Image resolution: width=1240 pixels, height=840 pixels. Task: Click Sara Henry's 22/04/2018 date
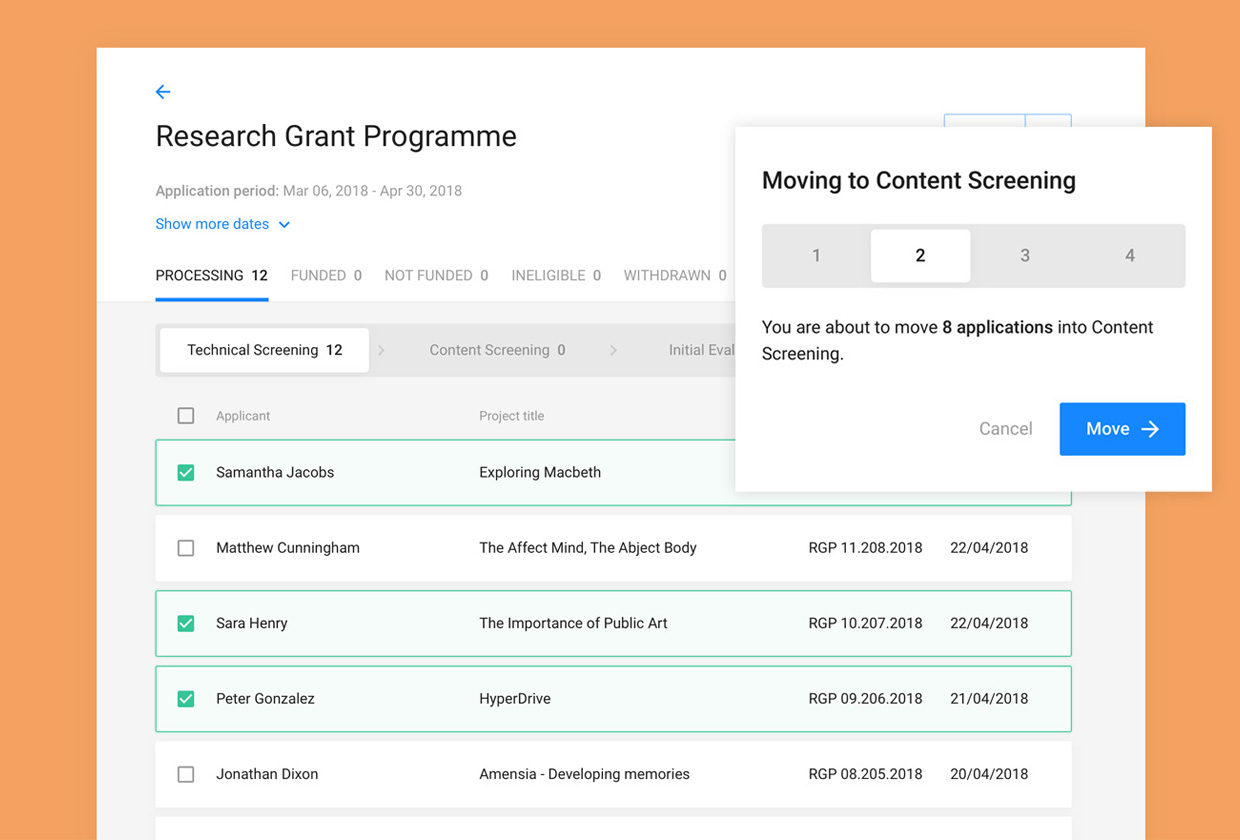click(989, 623)
